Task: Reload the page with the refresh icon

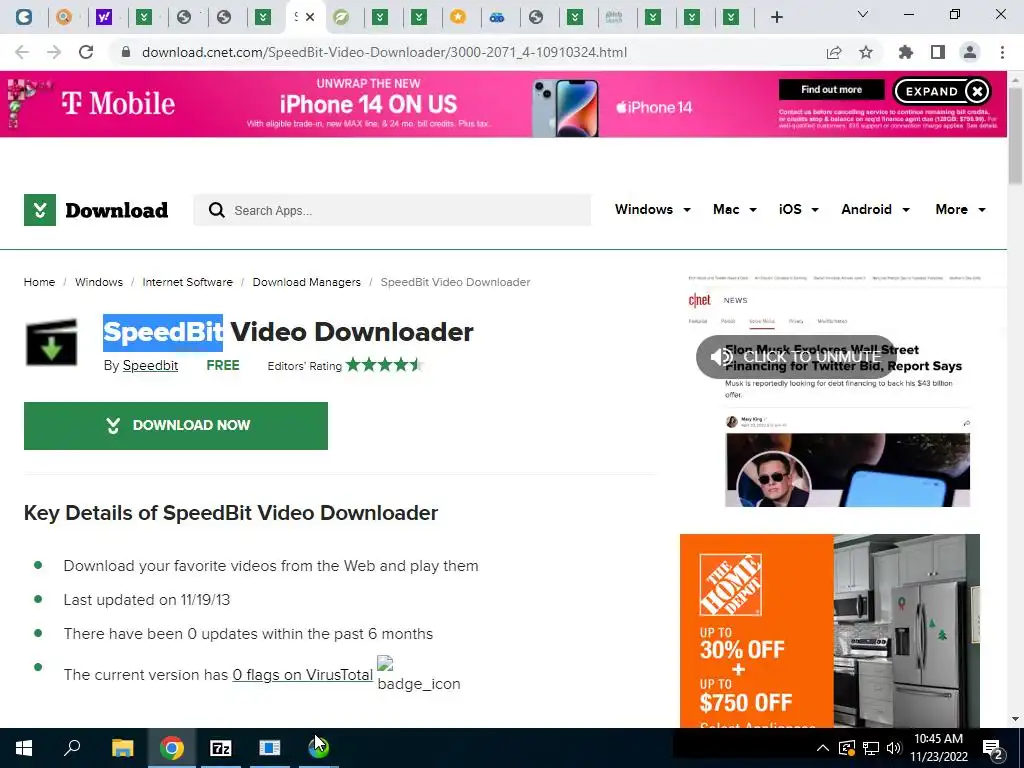Action: [86, 52]
